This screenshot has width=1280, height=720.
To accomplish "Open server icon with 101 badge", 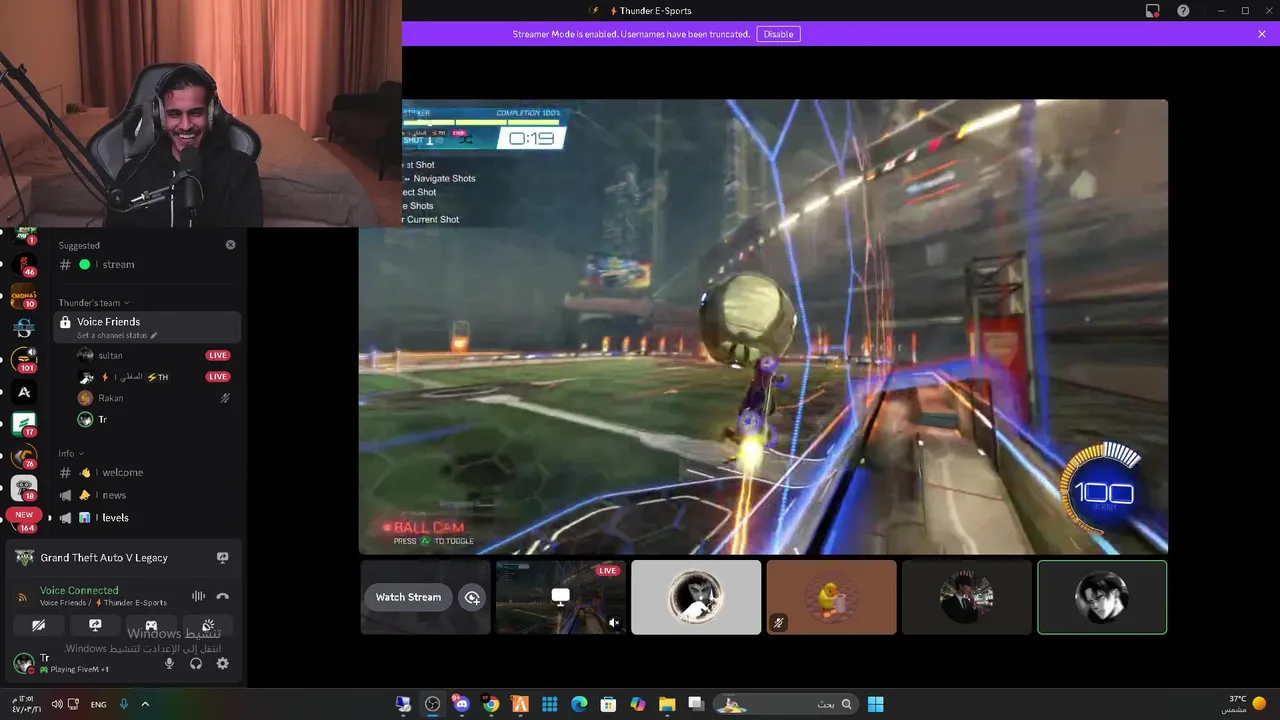I will 24,360.
